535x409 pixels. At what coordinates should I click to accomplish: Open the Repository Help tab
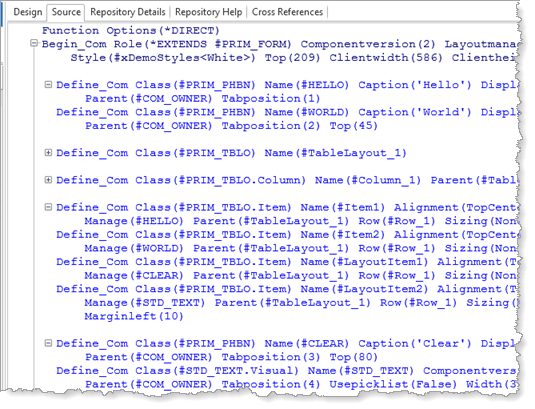click(x=208, y=12)
